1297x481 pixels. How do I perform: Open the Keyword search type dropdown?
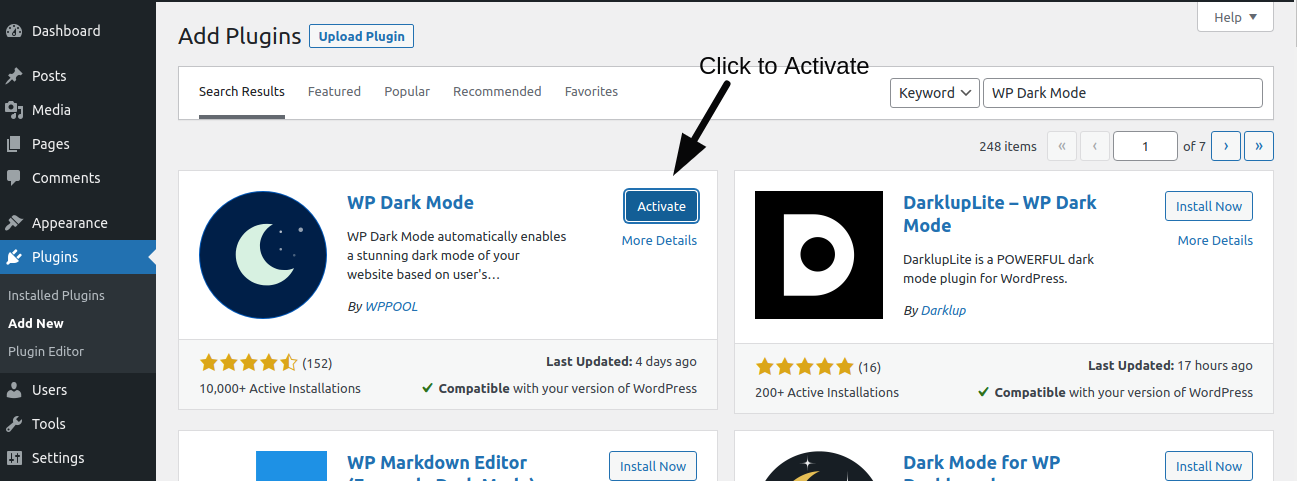click(x=934, y=93)
